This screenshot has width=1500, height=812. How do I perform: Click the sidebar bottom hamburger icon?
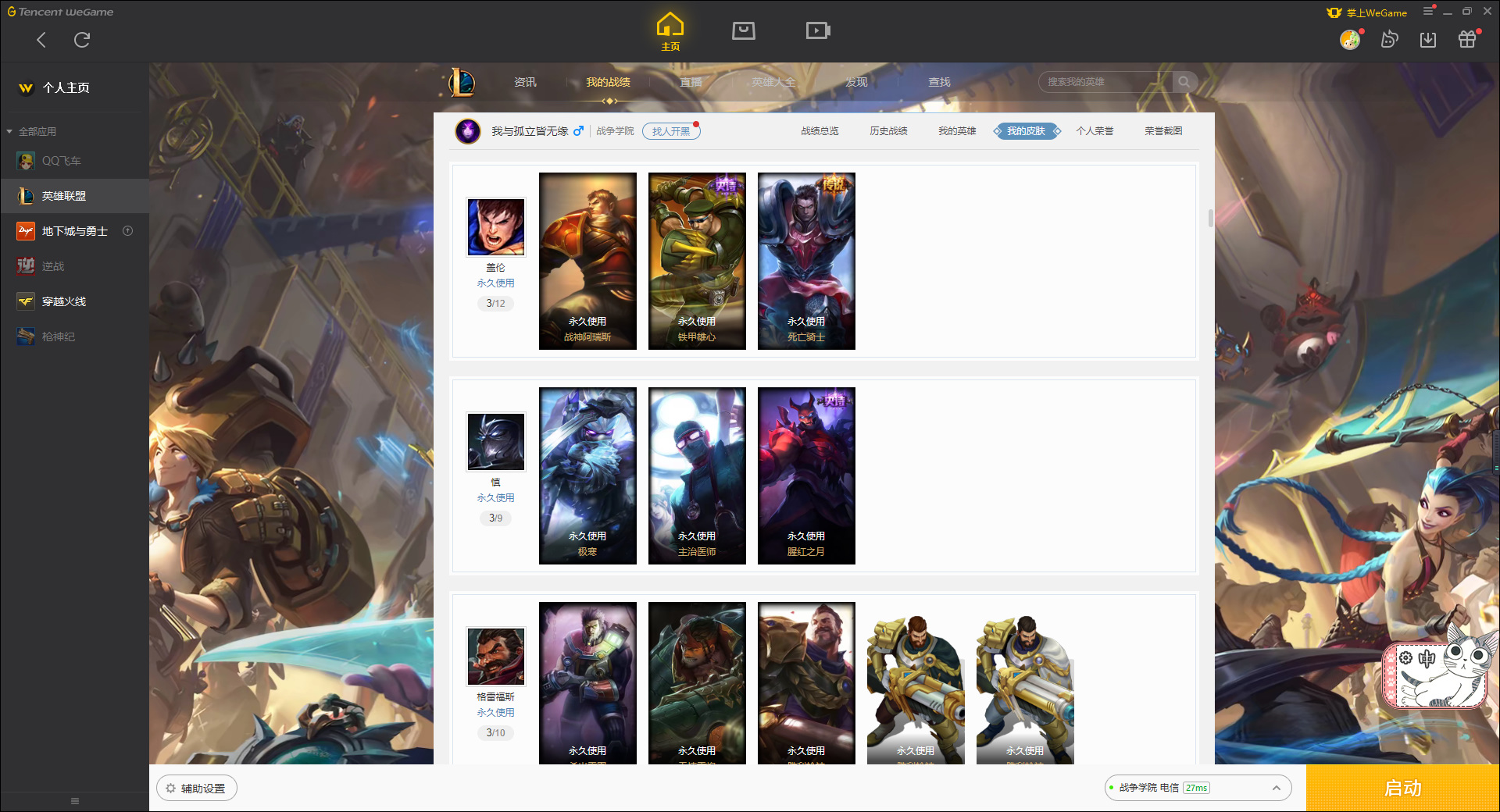pos(75,801)
